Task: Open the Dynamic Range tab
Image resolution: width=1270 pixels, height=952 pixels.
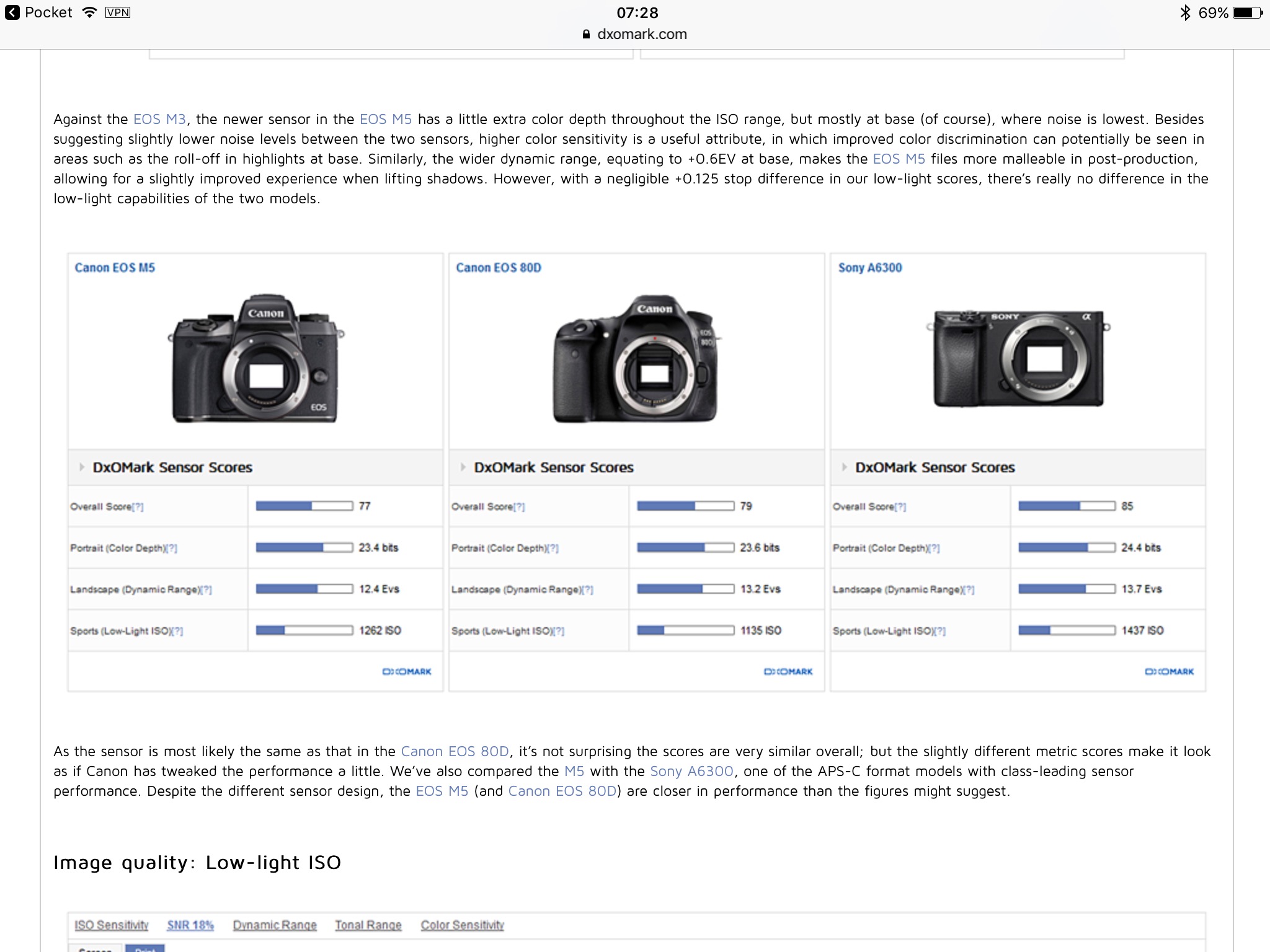Action: coord(275,925)
